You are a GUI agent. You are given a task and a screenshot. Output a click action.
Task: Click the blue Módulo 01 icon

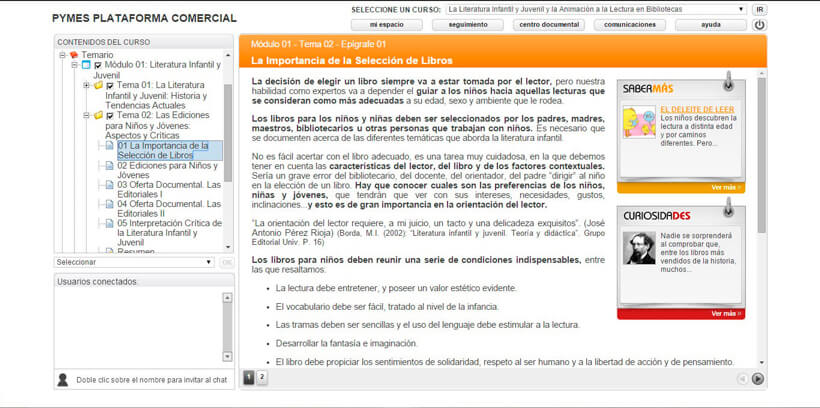pos(86,65)
